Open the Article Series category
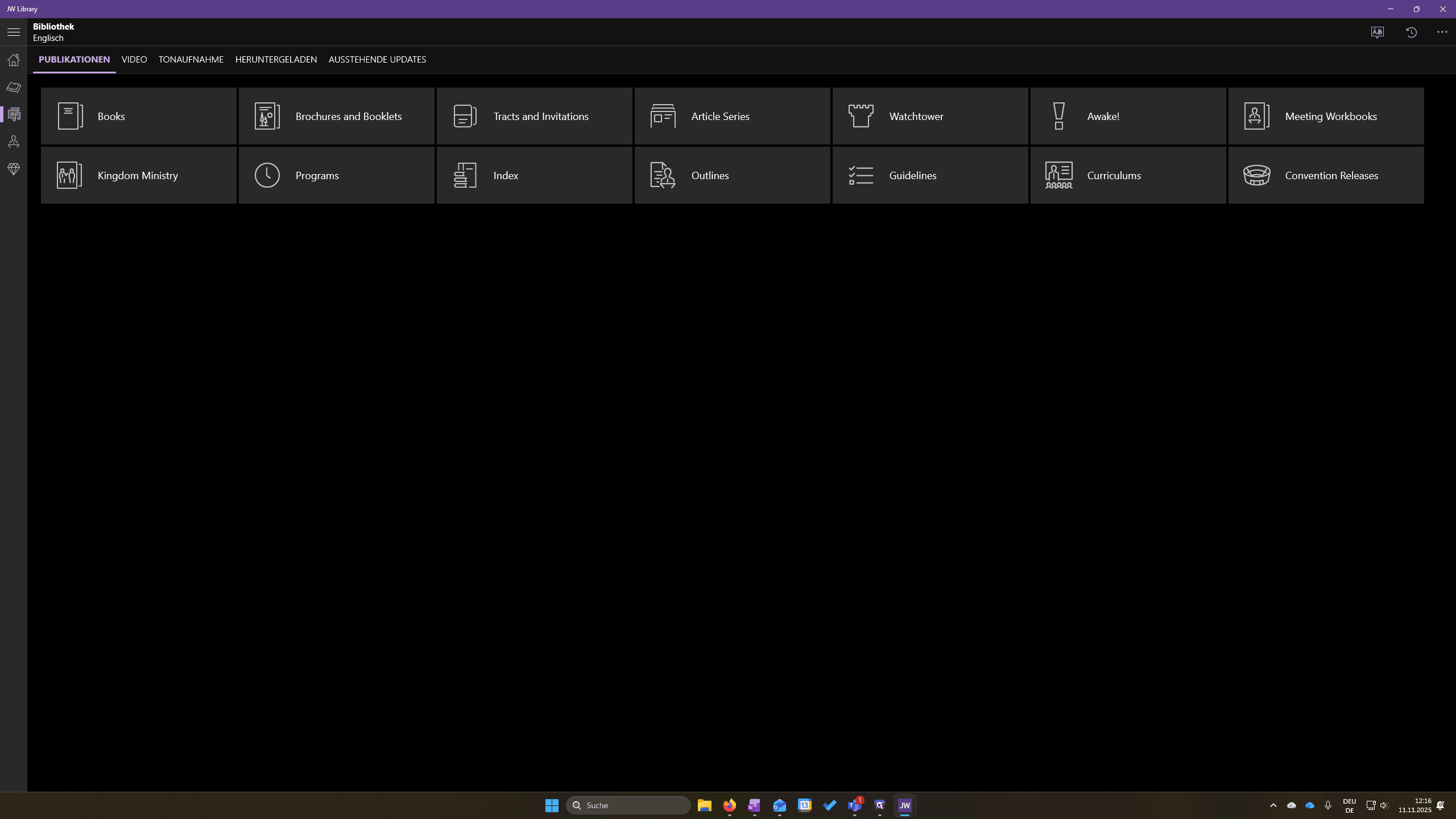This screenshot has height=819, width=1456. pyautogui.click(x=733, y=116)
